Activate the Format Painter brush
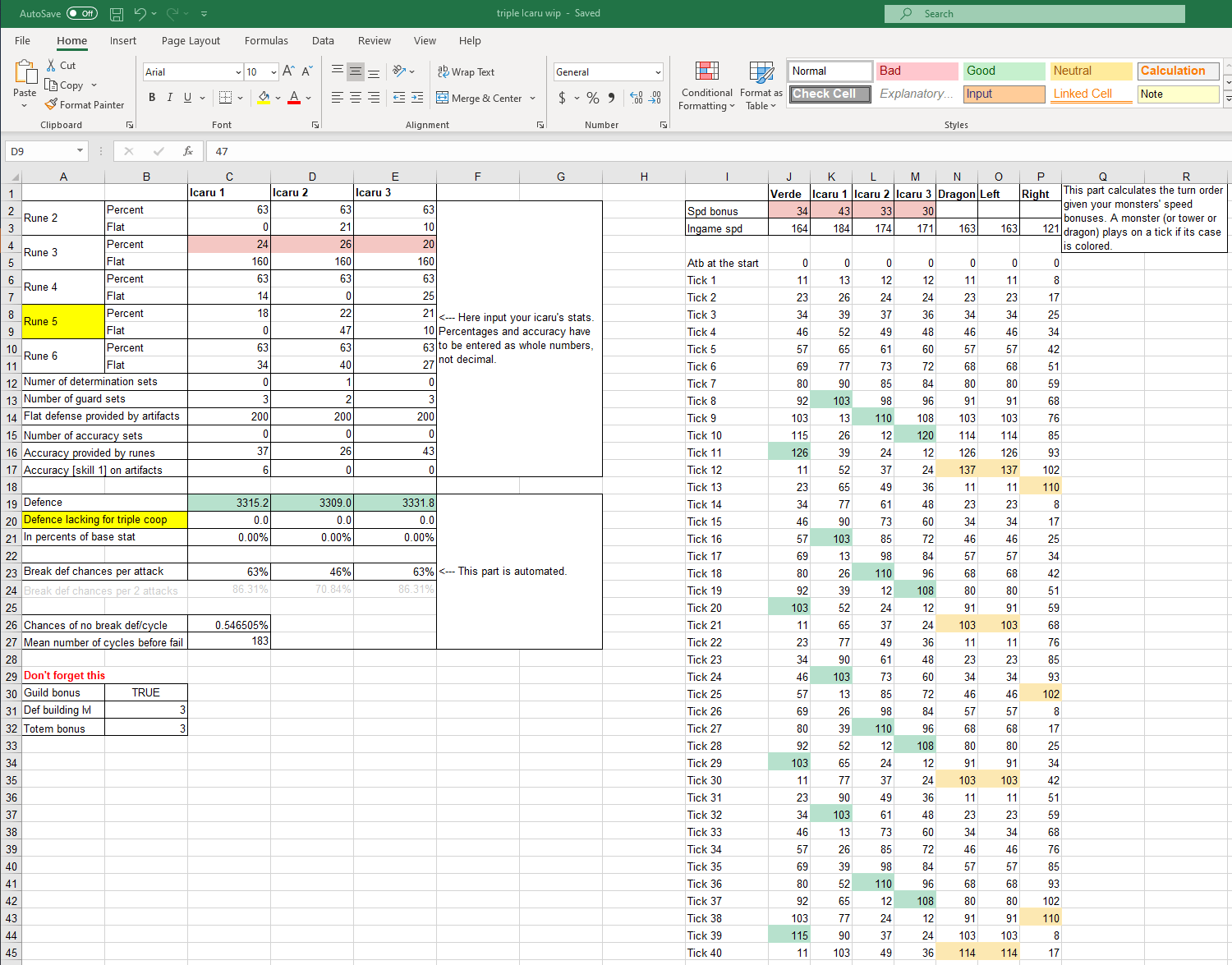 85,105
